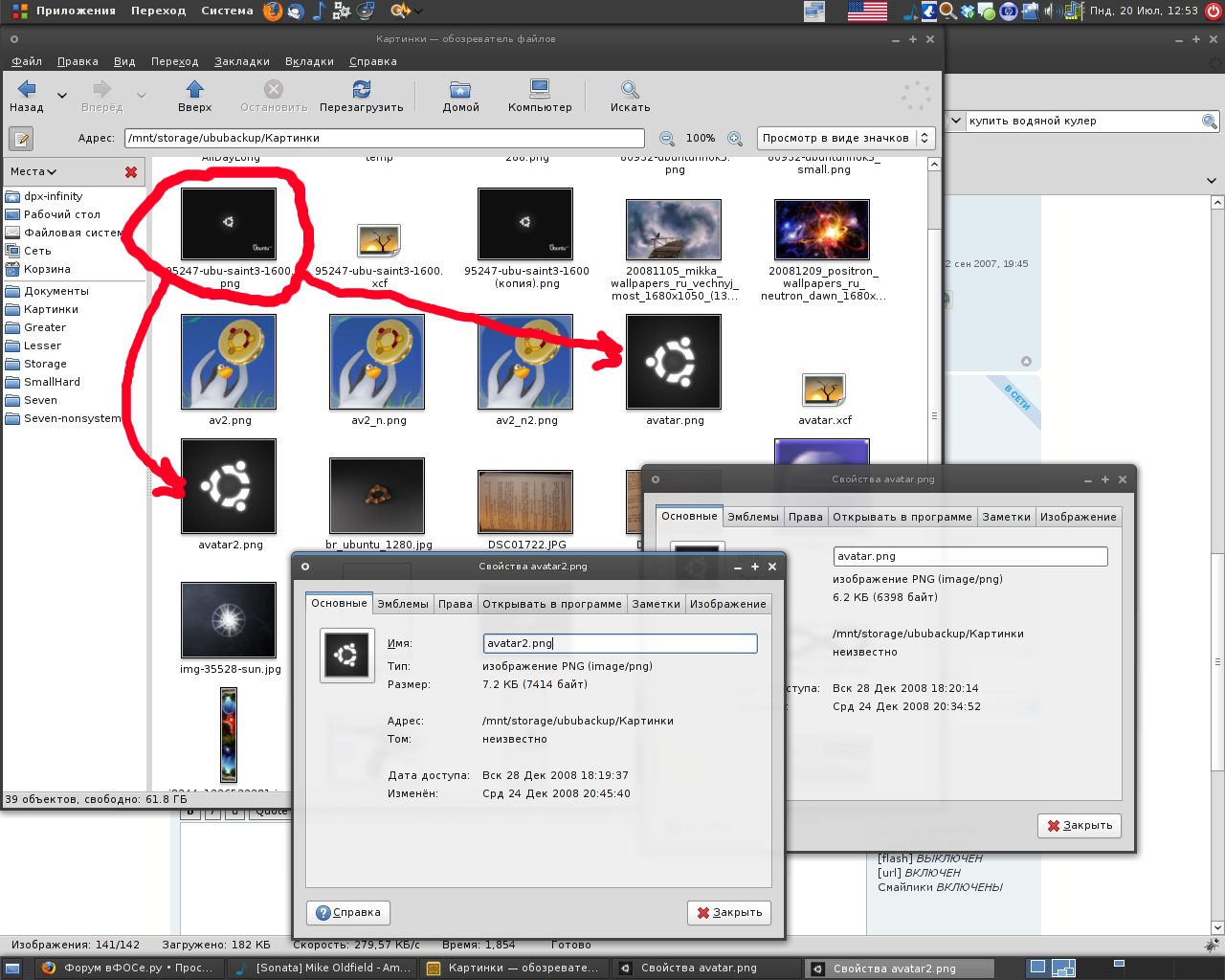Start a file search with Искать
Image resolution: width=1225 pixels, height=980 pixels.
click(x=630, y=90)
